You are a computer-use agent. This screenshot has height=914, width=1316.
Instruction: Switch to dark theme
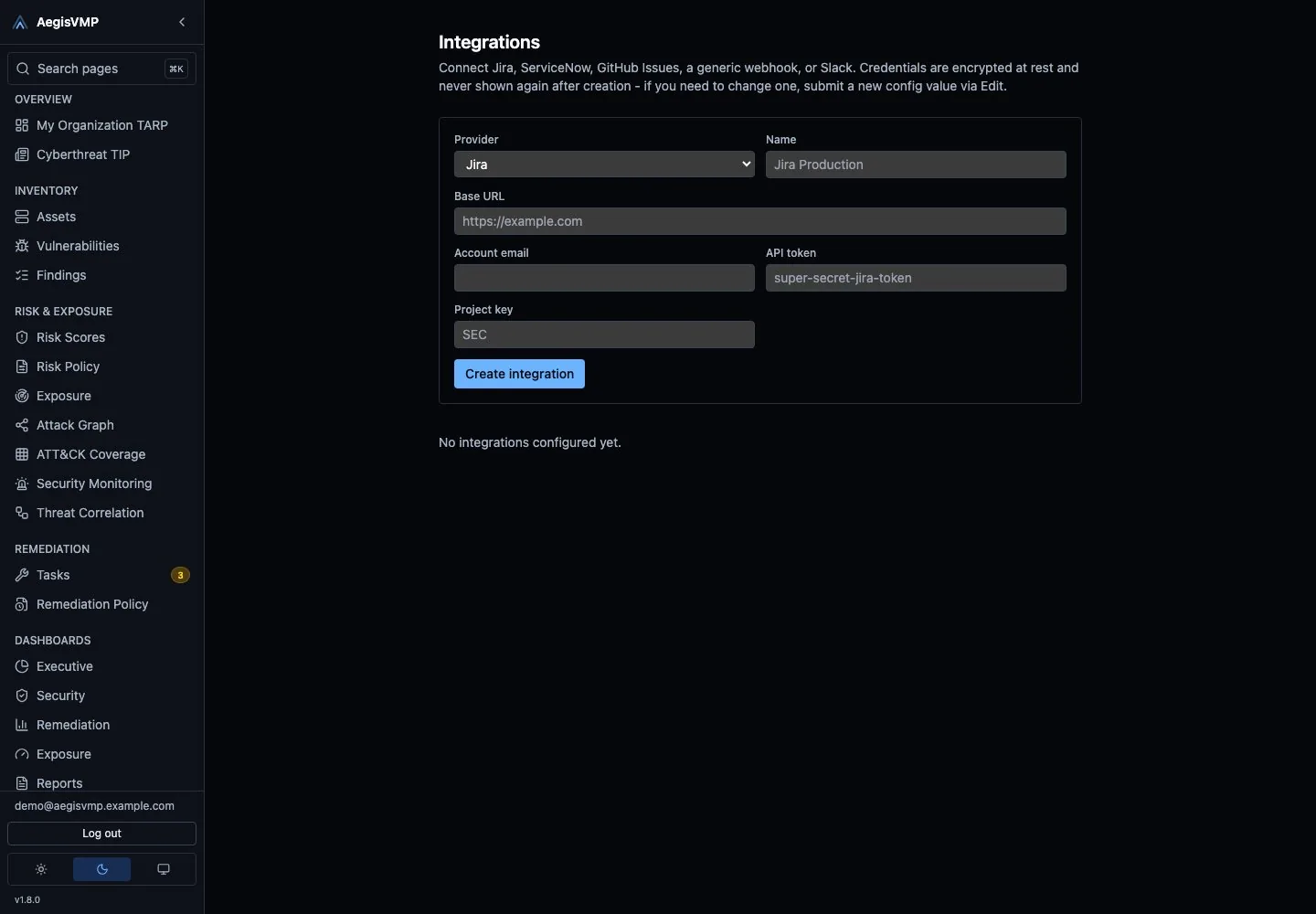click(x=101, y=869)
